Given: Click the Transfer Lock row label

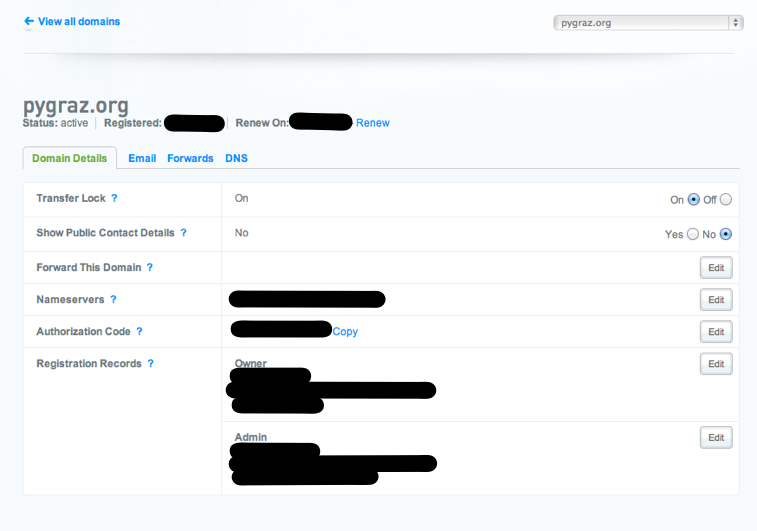Looking at the screenshot, I should pyautogui.click(x=71, y=198).
